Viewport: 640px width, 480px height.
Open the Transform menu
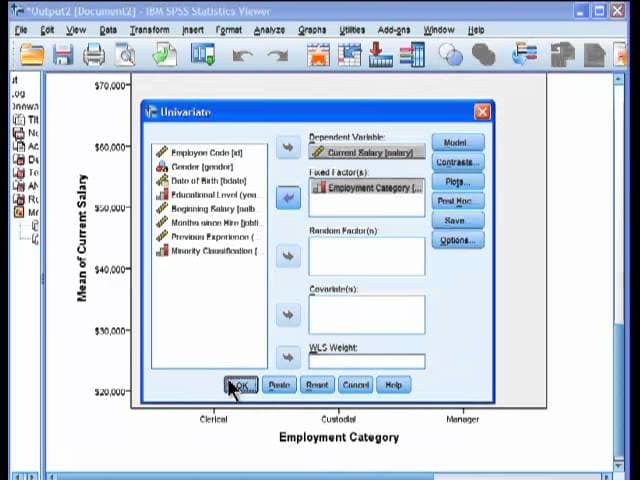click(x=149, y=30)
